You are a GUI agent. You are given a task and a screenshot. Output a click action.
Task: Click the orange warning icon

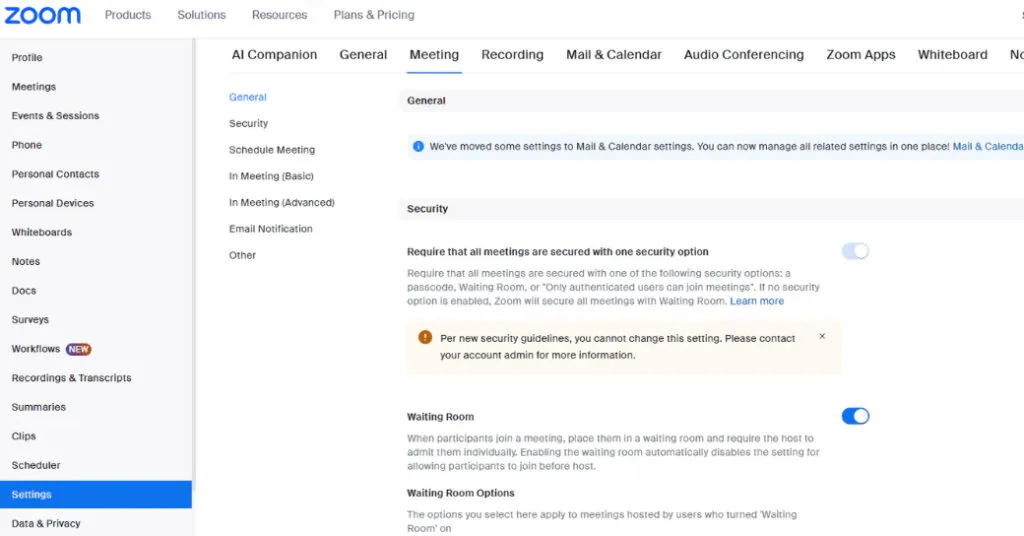425,337
